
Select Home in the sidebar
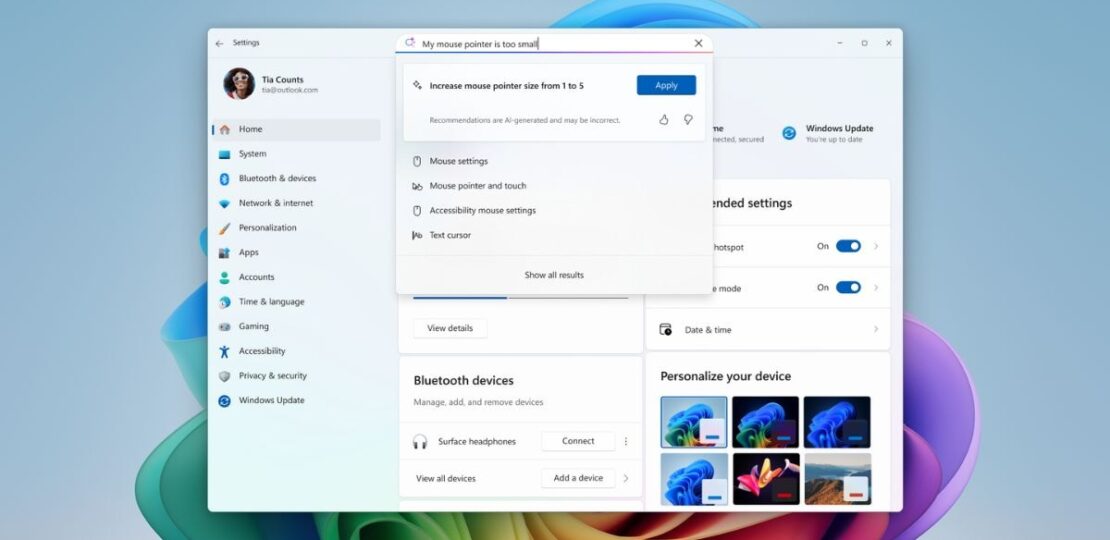point(297,130)
